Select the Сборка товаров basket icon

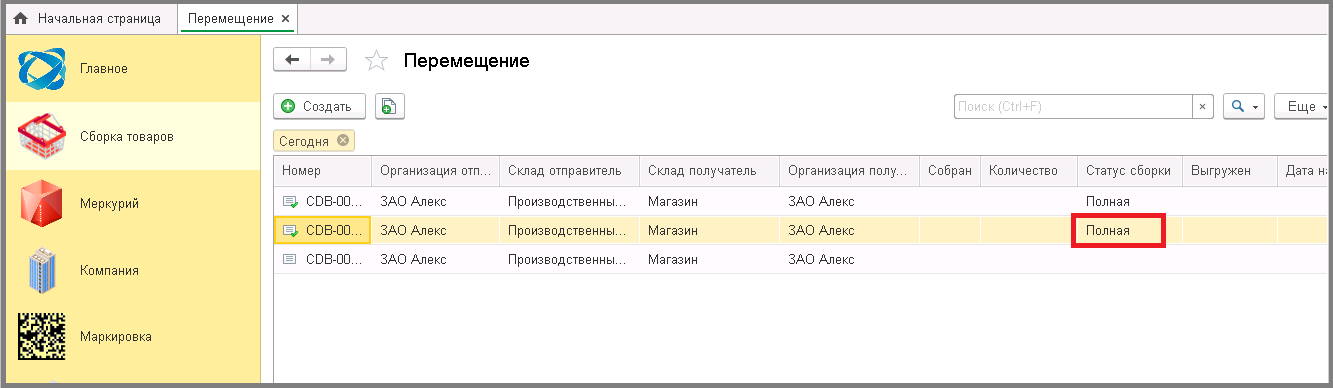[x=42, y=136]
